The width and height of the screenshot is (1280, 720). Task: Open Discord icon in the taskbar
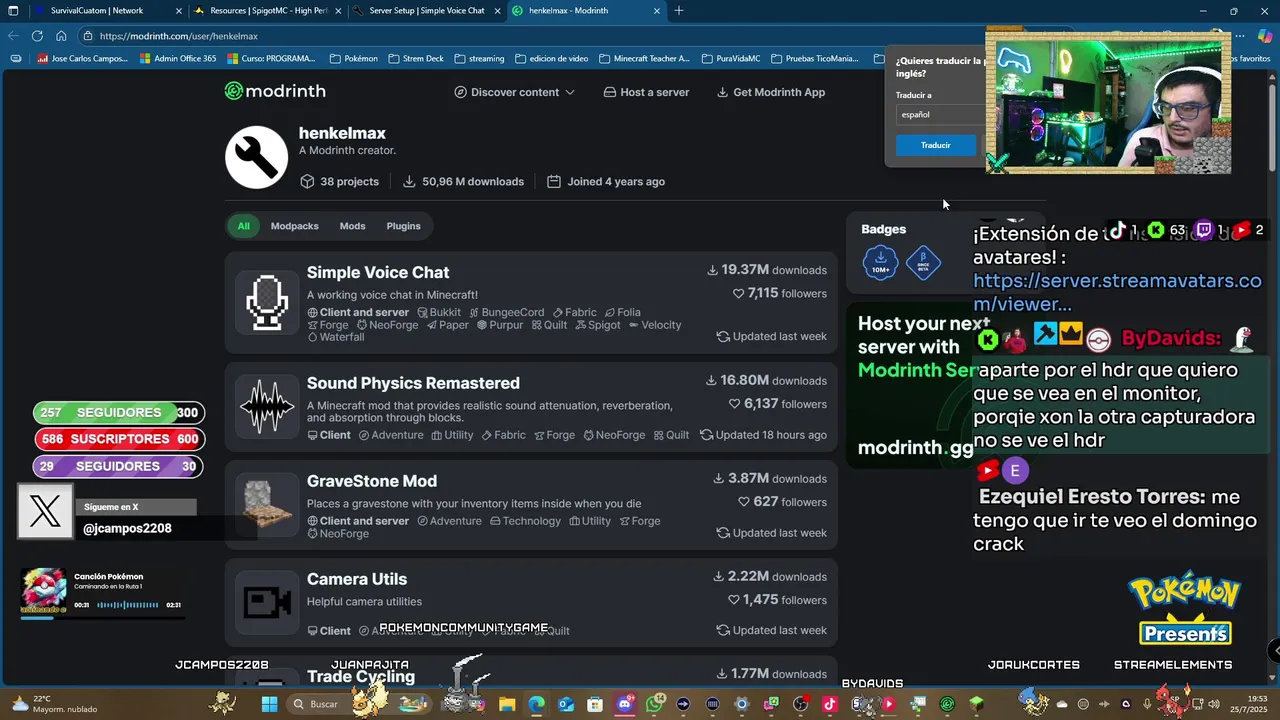pos(625,704)
